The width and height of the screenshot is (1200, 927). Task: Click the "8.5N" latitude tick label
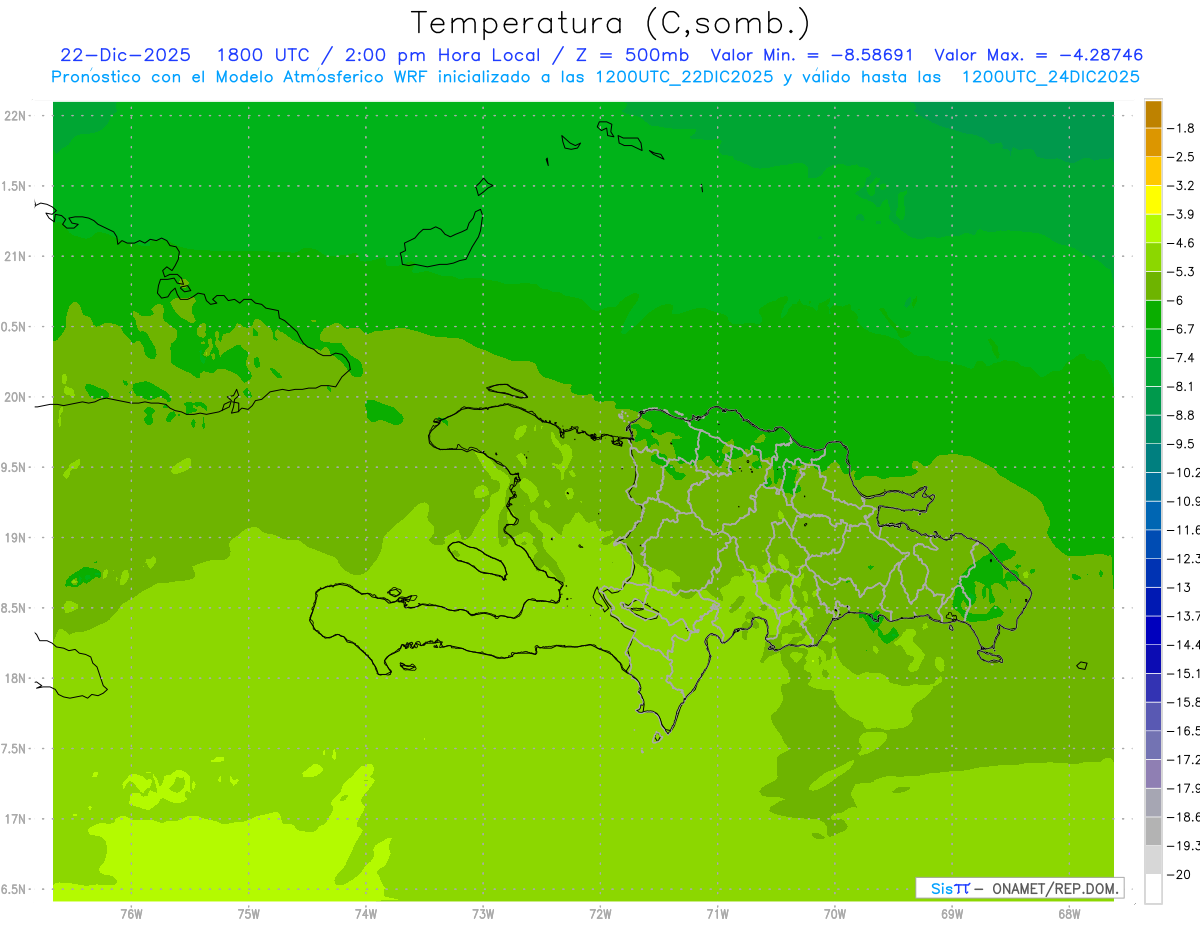tap(15, 608)
